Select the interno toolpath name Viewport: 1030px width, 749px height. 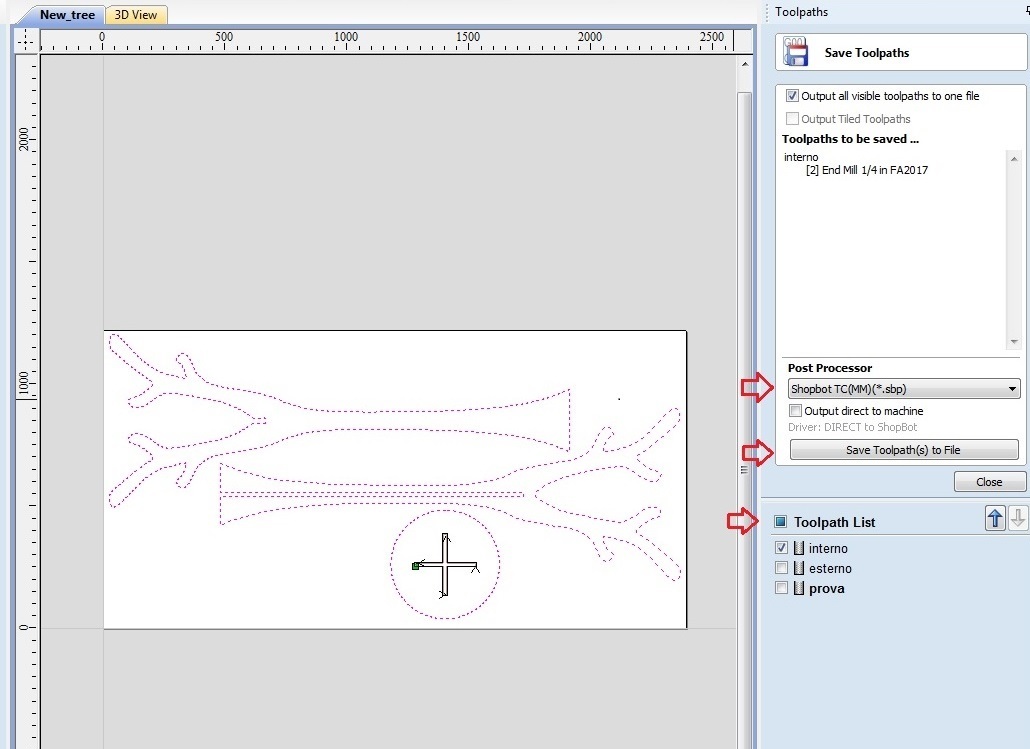pos(828,548)
